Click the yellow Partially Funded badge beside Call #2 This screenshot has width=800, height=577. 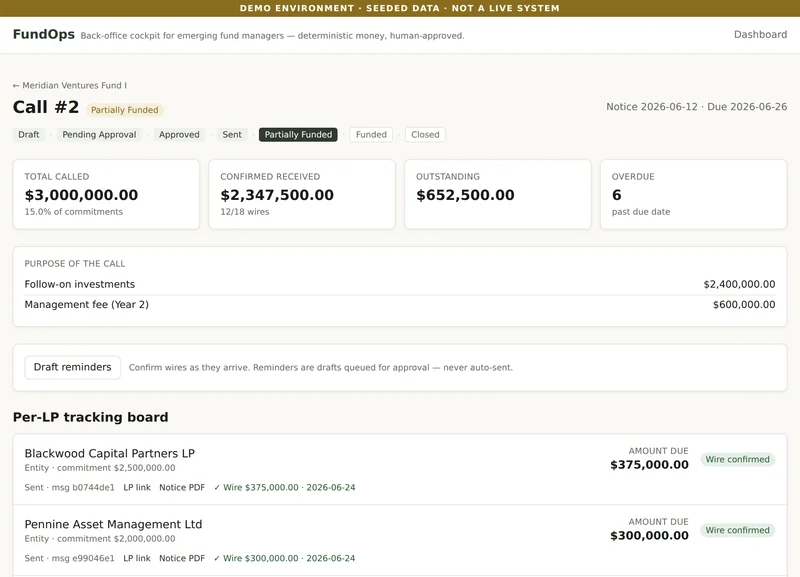click(124, 110)
